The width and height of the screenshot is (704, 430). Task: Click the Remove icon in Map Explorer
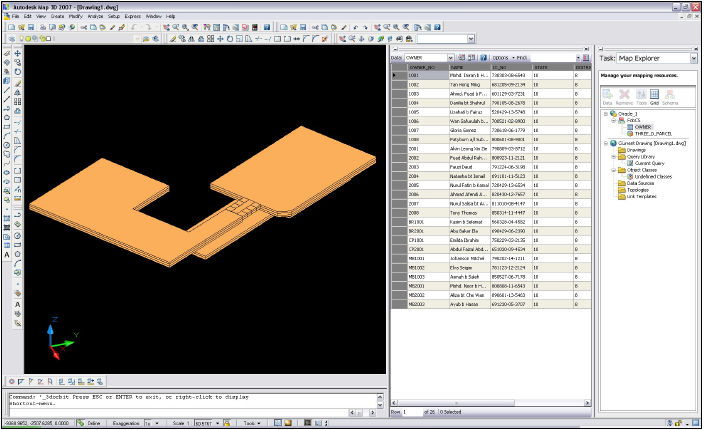point(624,97)
